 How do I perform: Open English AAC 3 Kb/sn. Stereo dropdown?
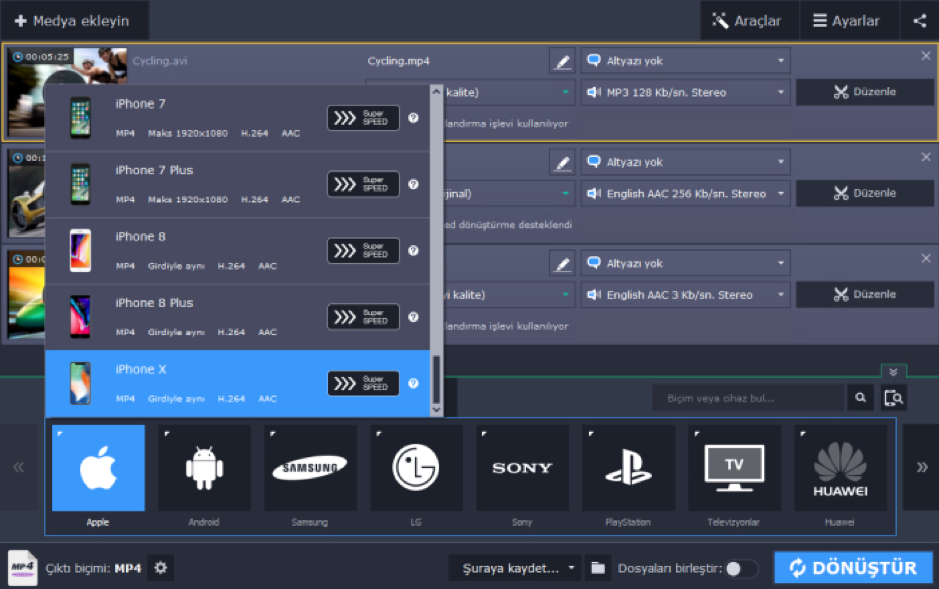[x=686, y=294]
